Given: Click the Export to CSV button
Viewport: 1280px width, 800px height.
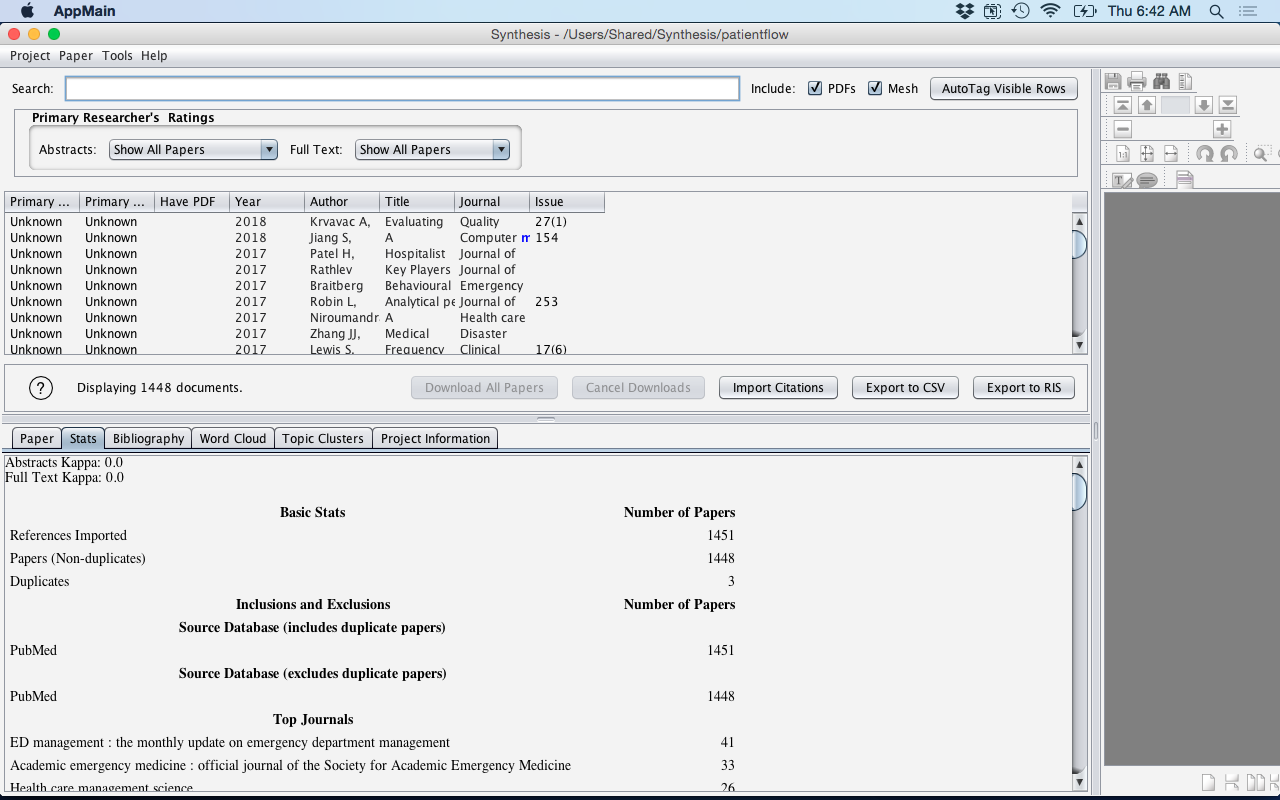Looking at the screenshot, I should point(905,388).
